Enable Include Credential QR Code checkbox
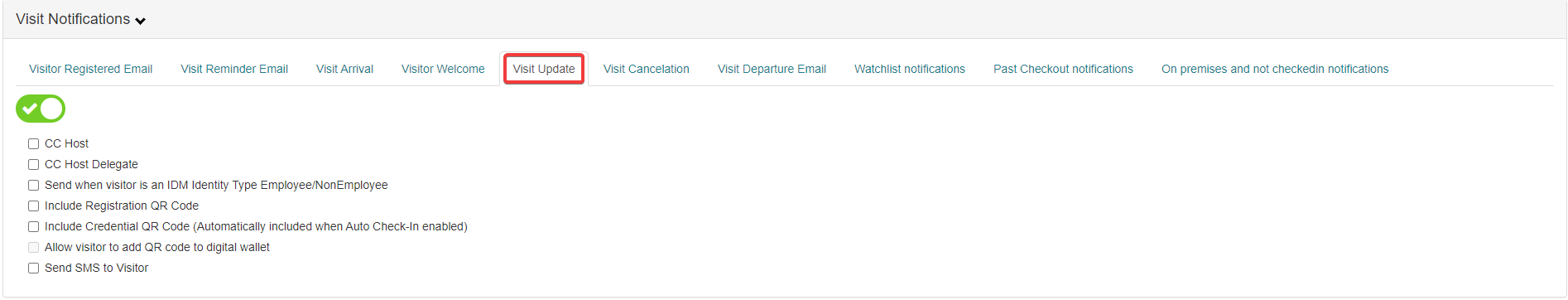 tap(34, 227)
